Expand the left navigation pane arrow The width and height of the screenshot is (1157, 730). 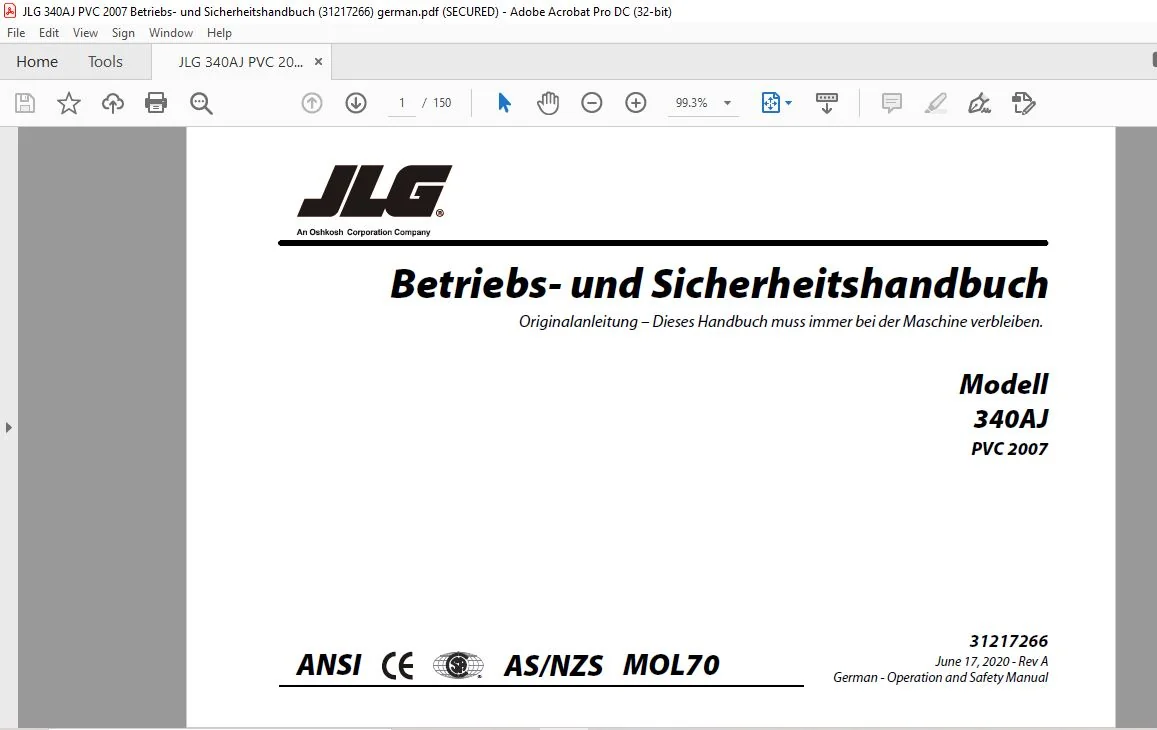pos(8,427)
